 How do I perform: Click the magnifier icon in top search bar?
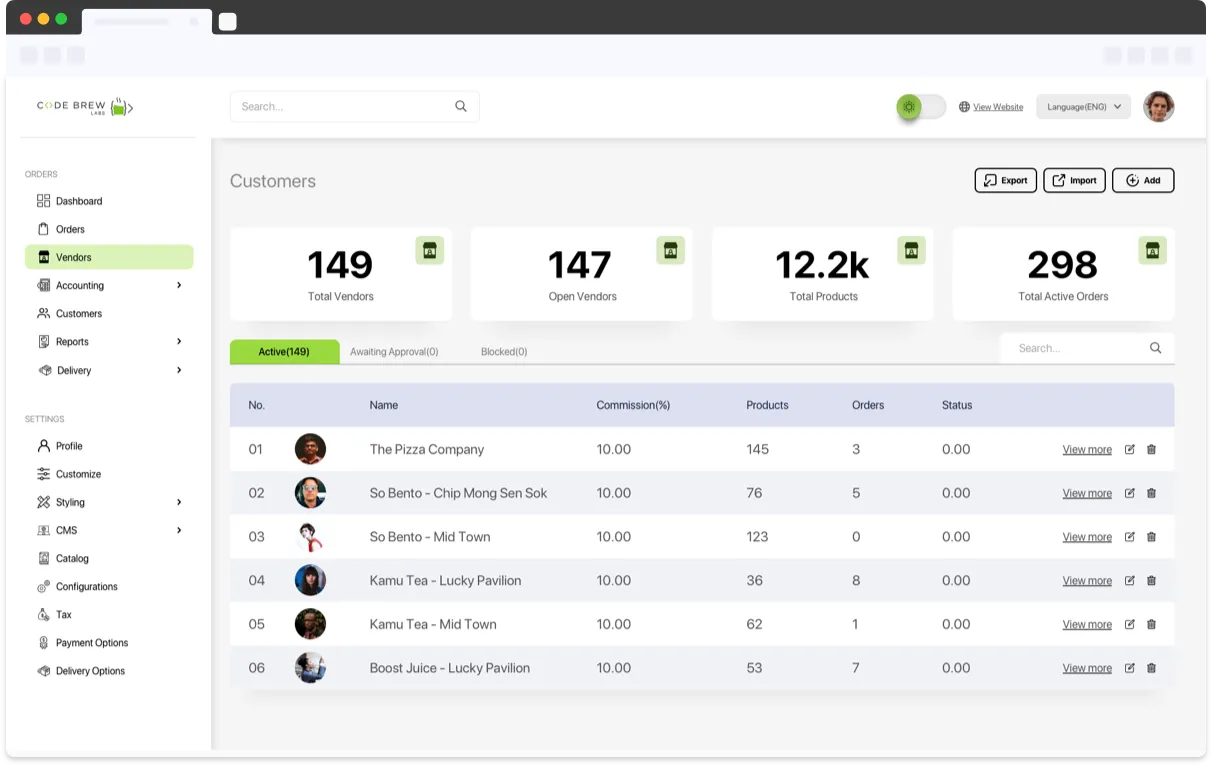[x=461, y=106]
